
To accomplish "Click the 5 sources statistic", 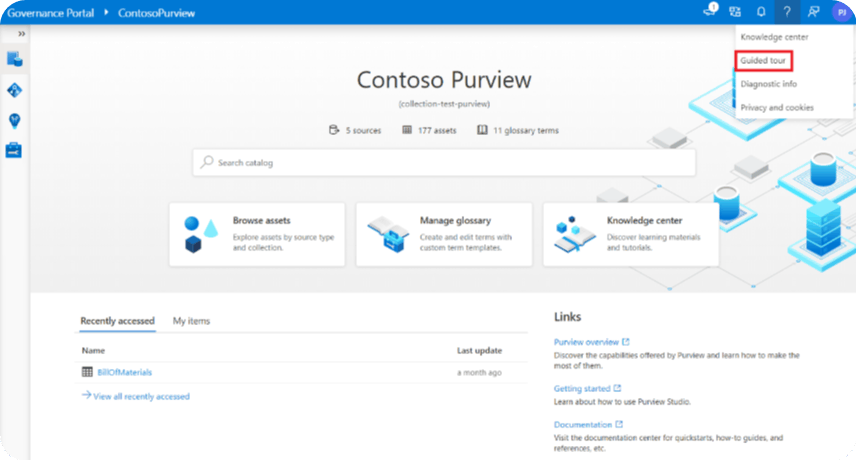I will [355, 130].
